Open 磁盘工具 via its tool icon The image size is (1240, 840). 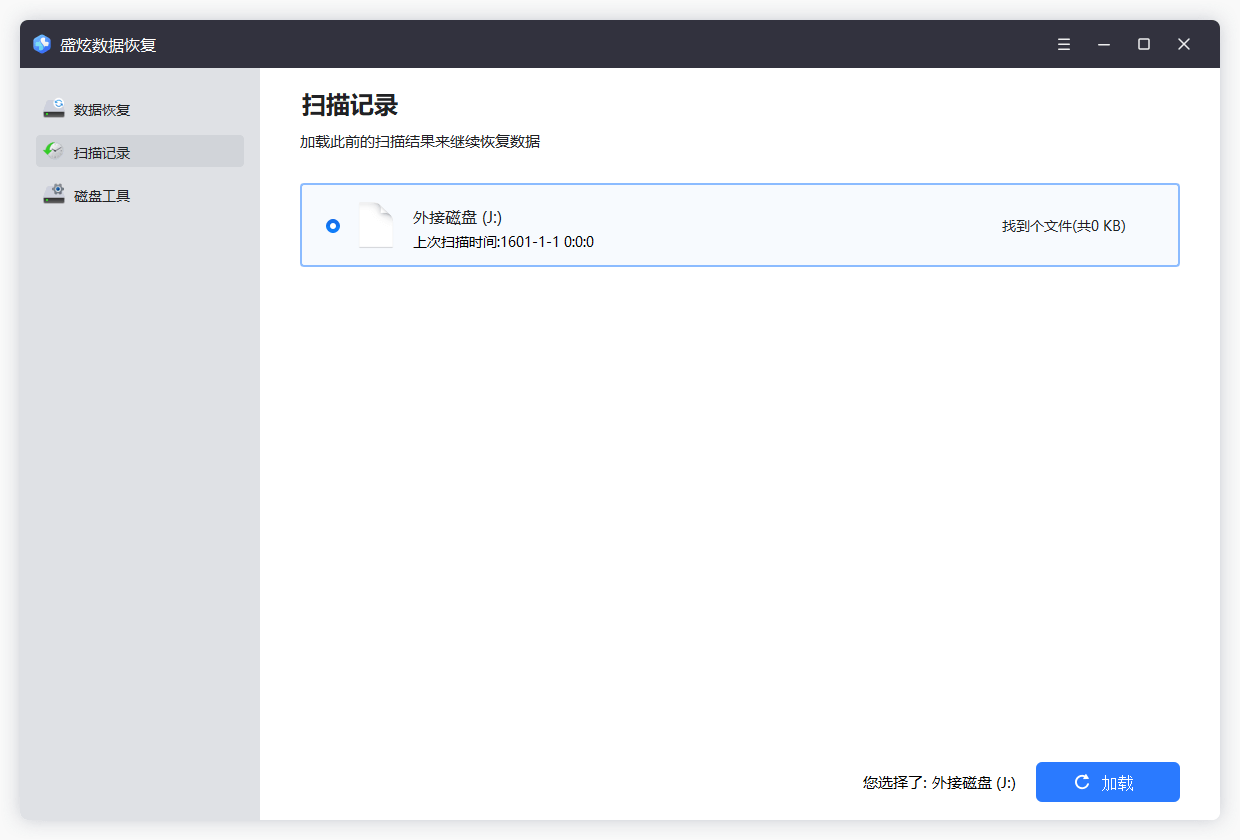tap(53, 193)
